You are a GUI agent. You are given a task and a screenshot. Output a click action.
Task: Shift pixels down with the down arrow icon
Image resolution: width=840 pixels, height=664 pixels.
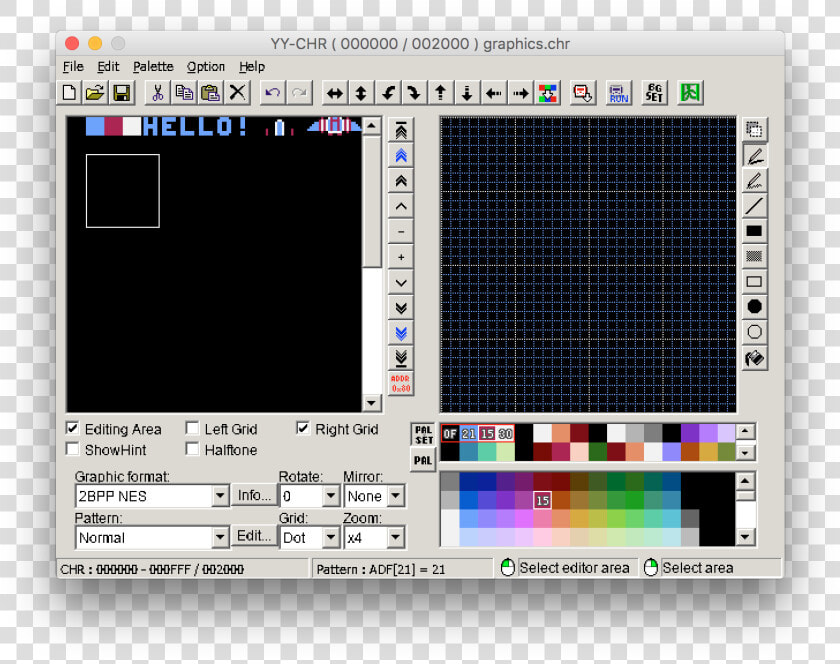pos(467,93)
